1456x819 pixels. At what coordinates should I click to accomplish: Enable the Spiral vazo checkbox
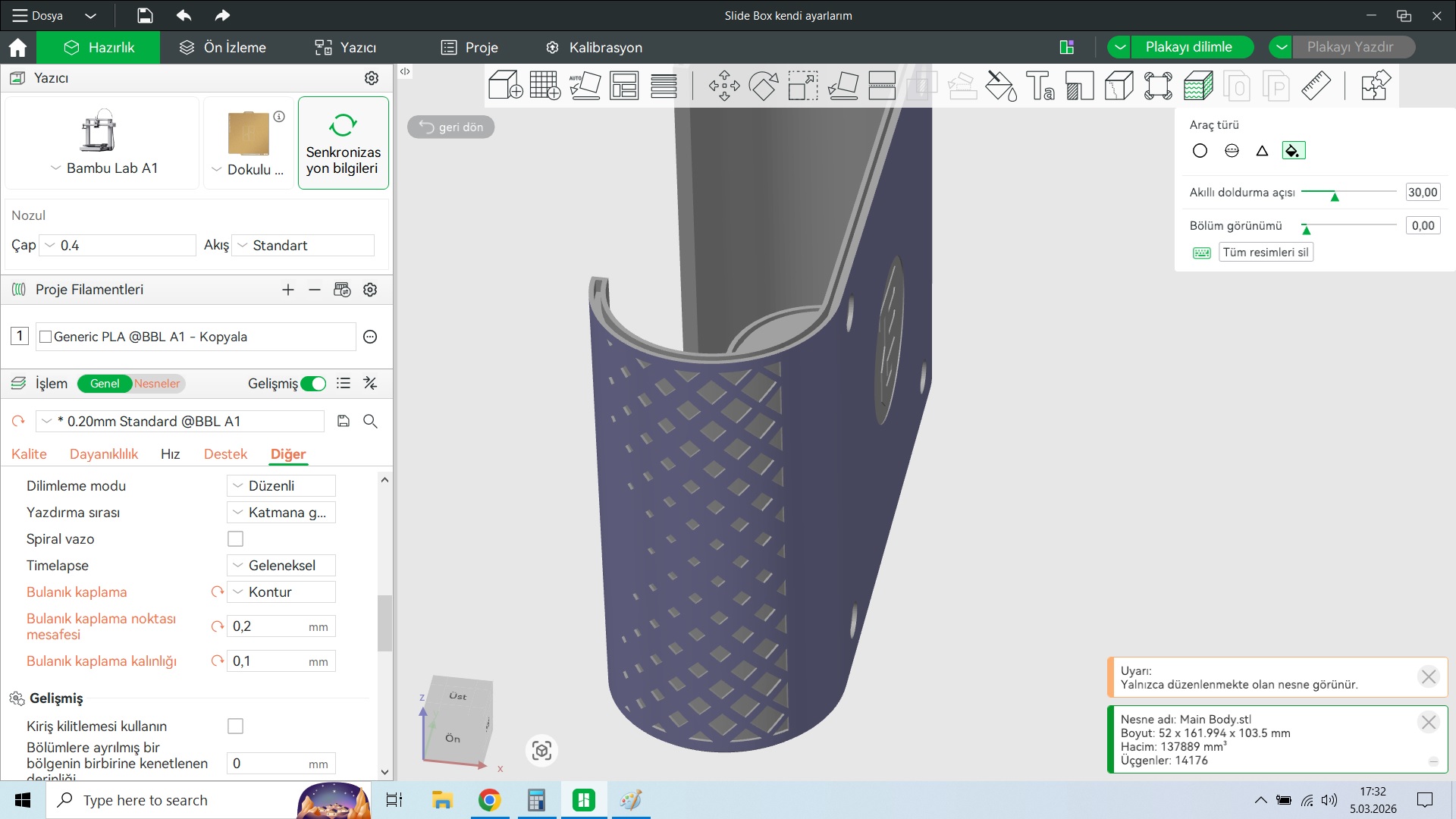coord(236,539)
